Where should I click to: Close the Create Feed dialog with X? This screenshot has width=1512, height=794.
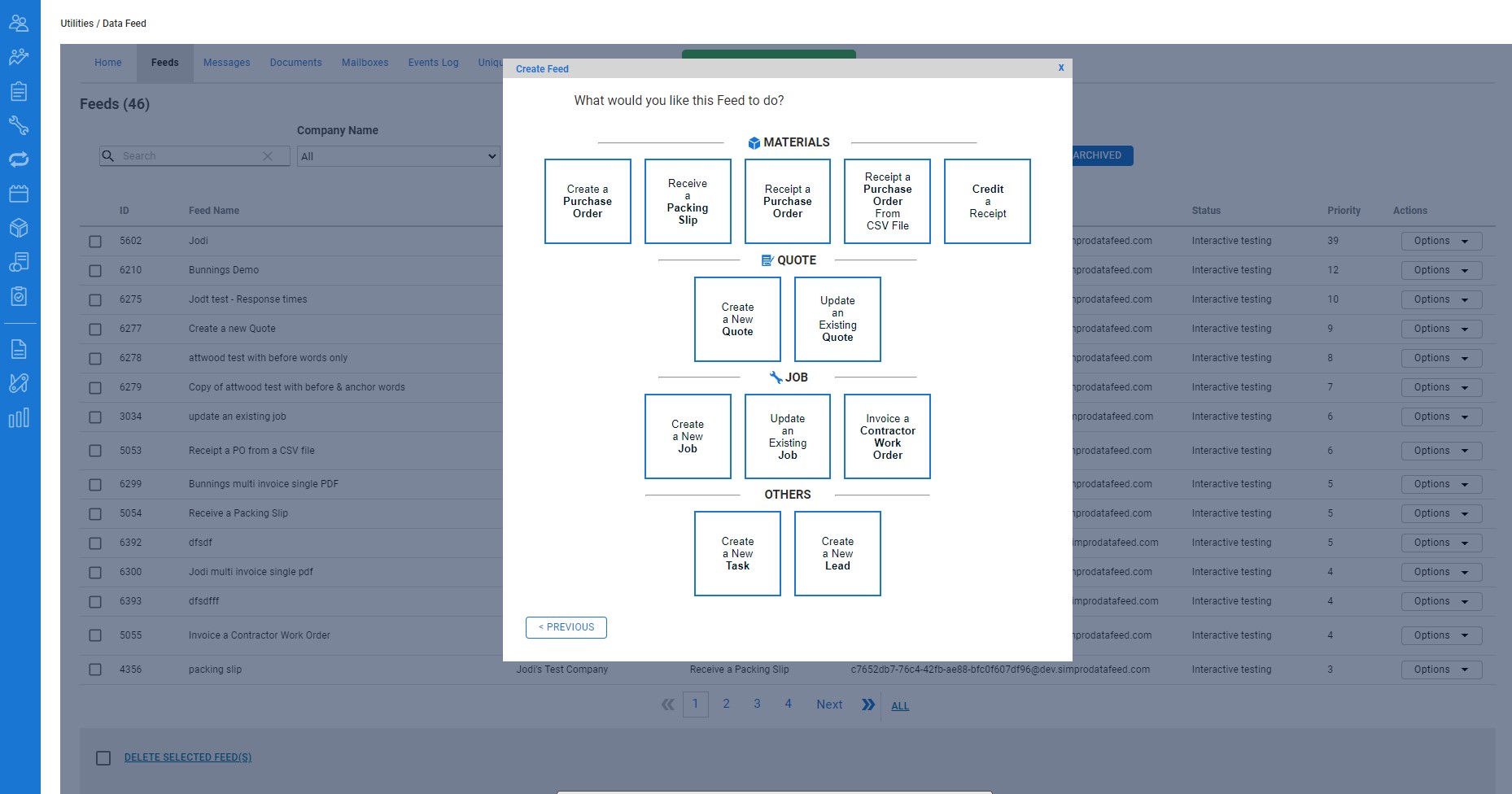click(x=1060, y=68)
